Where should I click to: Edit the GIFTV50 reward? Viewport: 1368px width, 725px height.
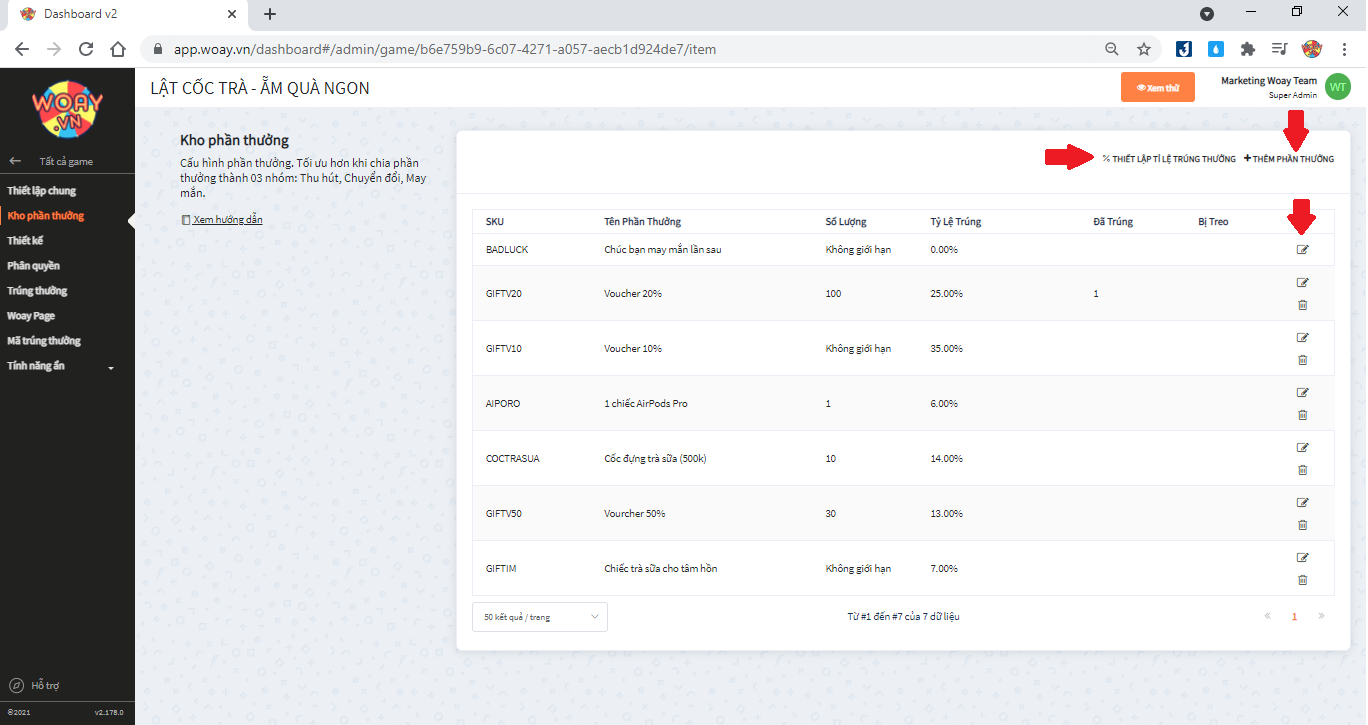1302,503
